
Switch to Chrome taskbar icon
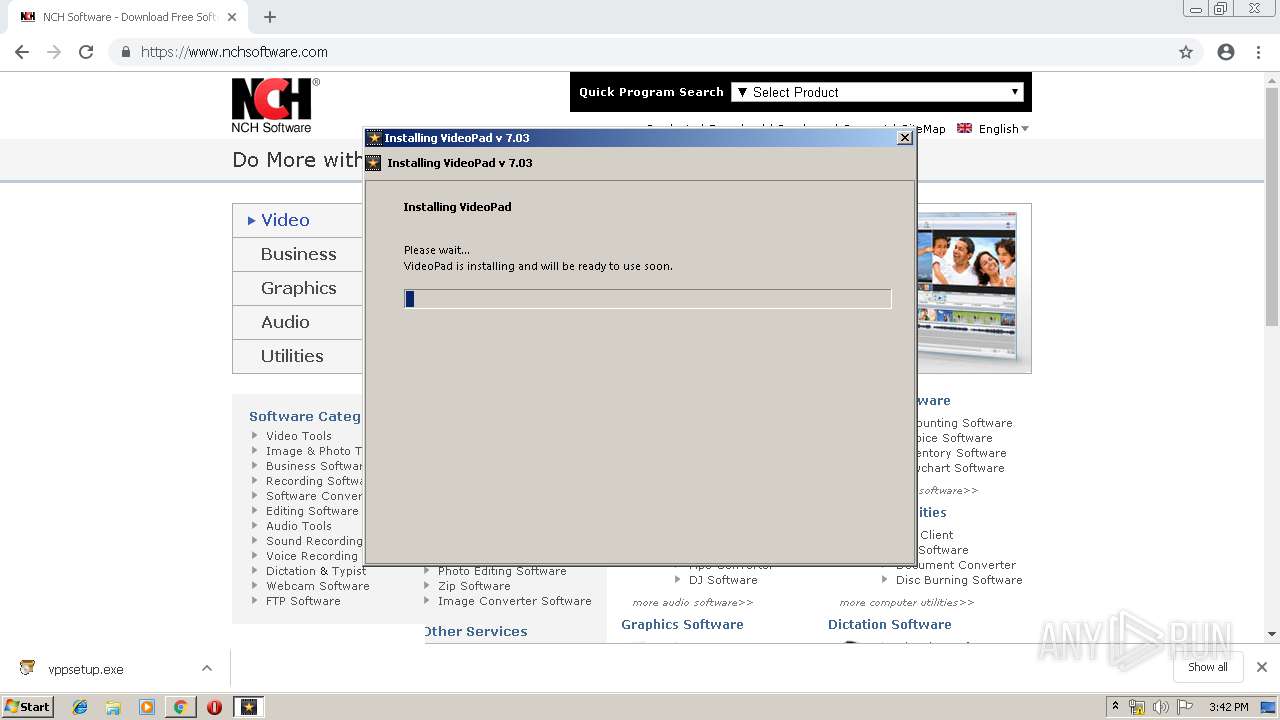[180, 707]
